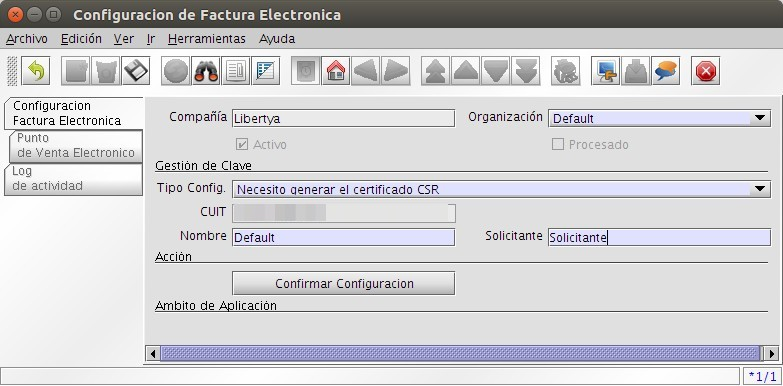Go to the Home menu house icon
The image size is (783, 386).
pyautogui.click(x=336, y=71)
